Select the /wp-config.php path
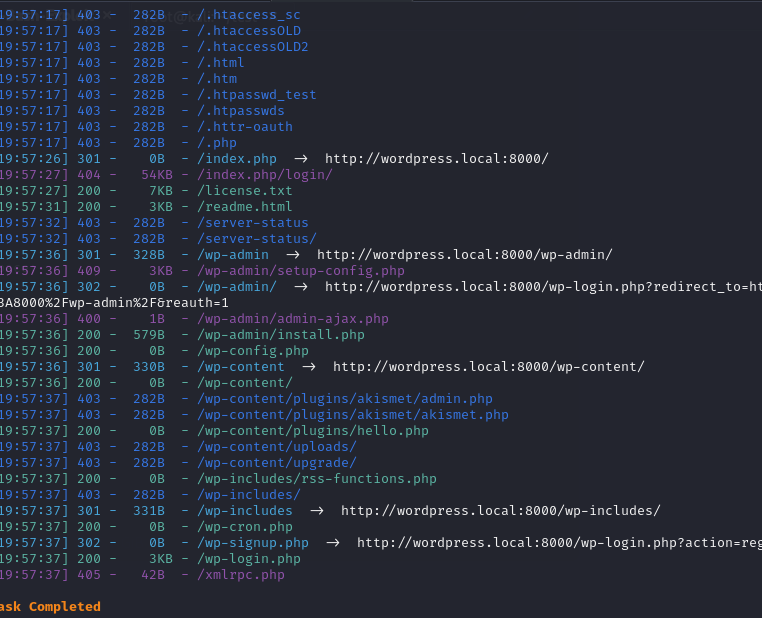The image size is (762, 618). [253, 351]
